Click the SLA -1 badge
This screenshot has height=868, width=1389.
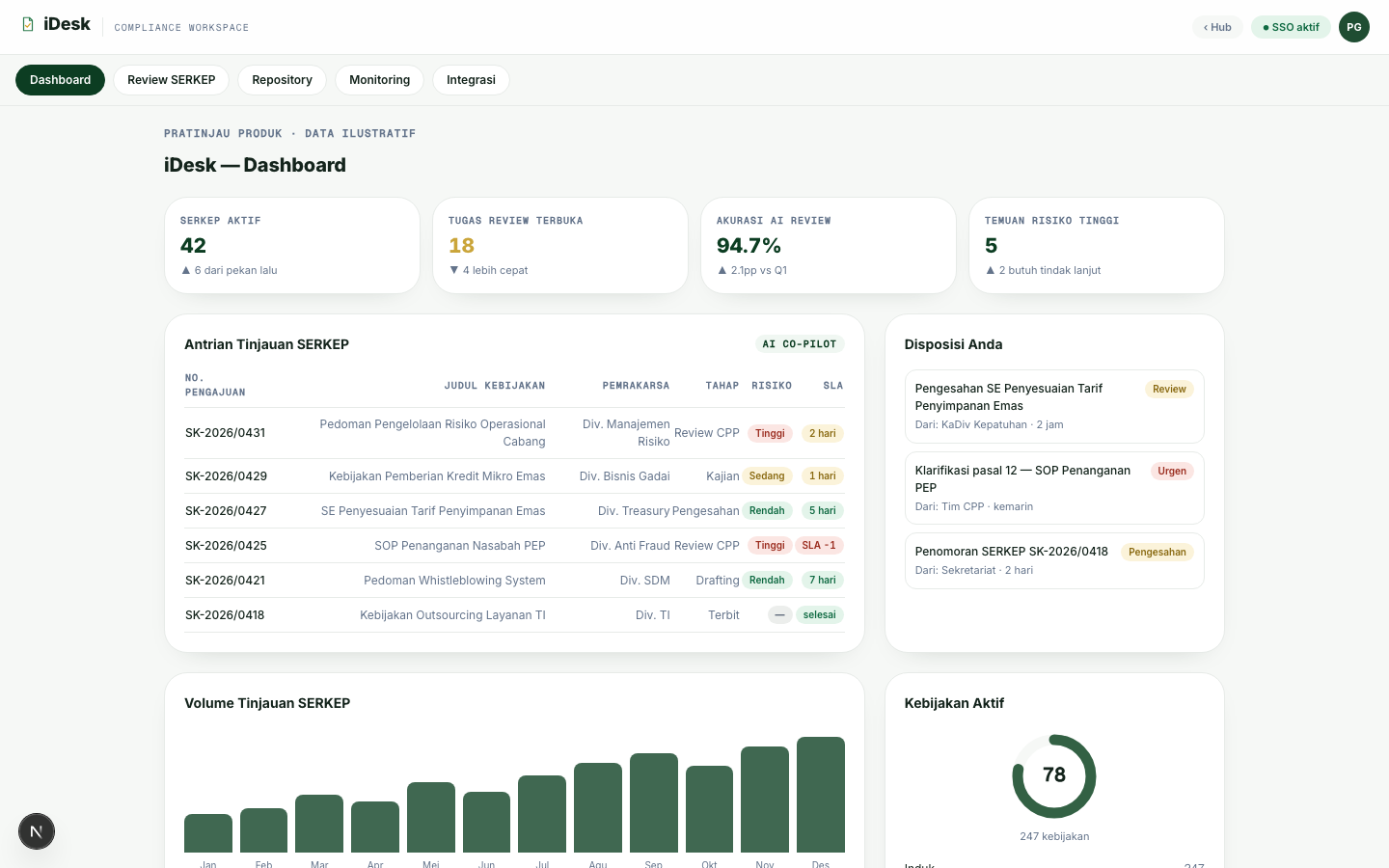click(819, 545)
